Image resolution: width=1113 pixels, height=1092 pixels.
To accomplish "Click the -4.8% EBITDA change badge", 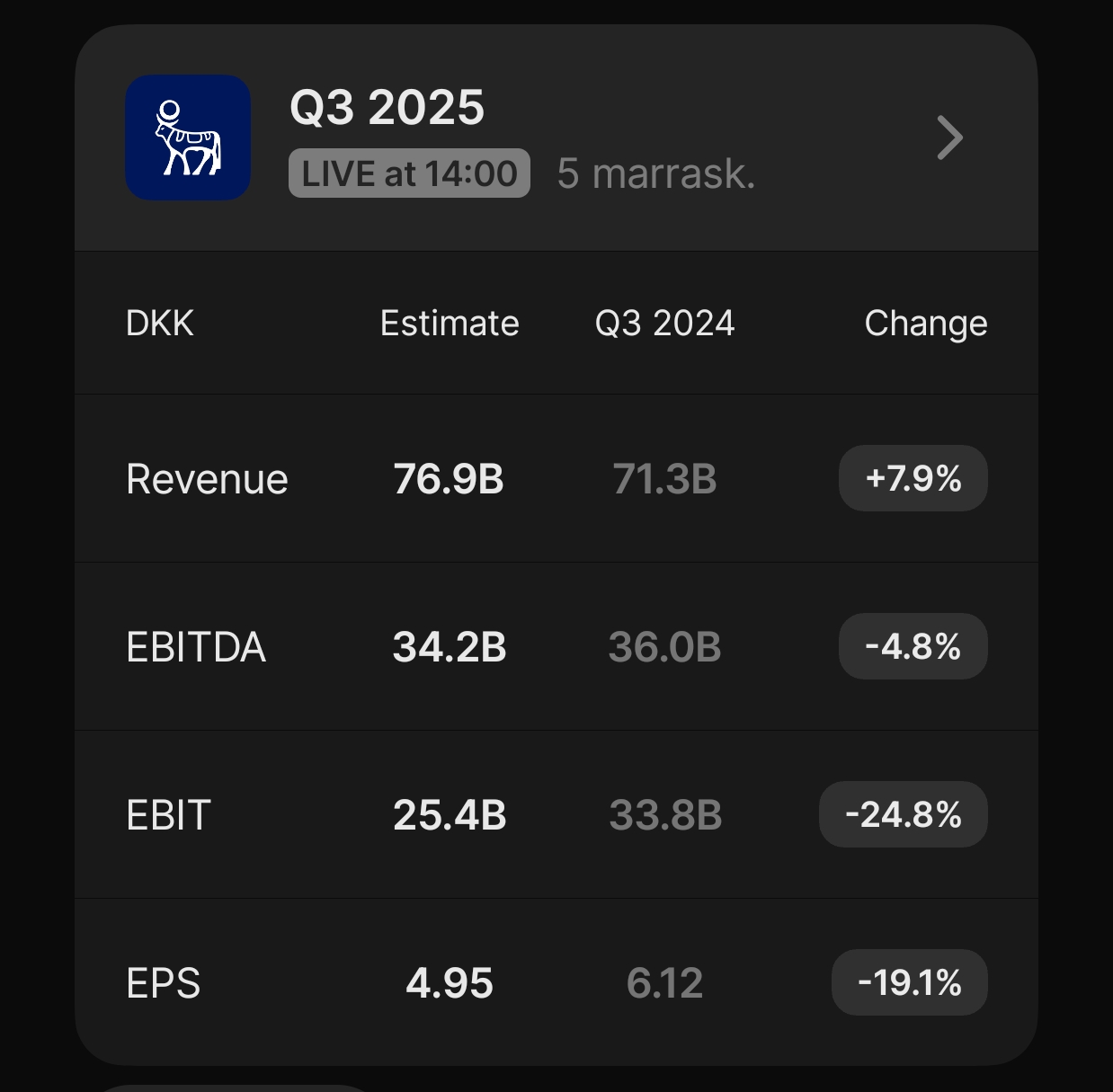I will [913, 646].
